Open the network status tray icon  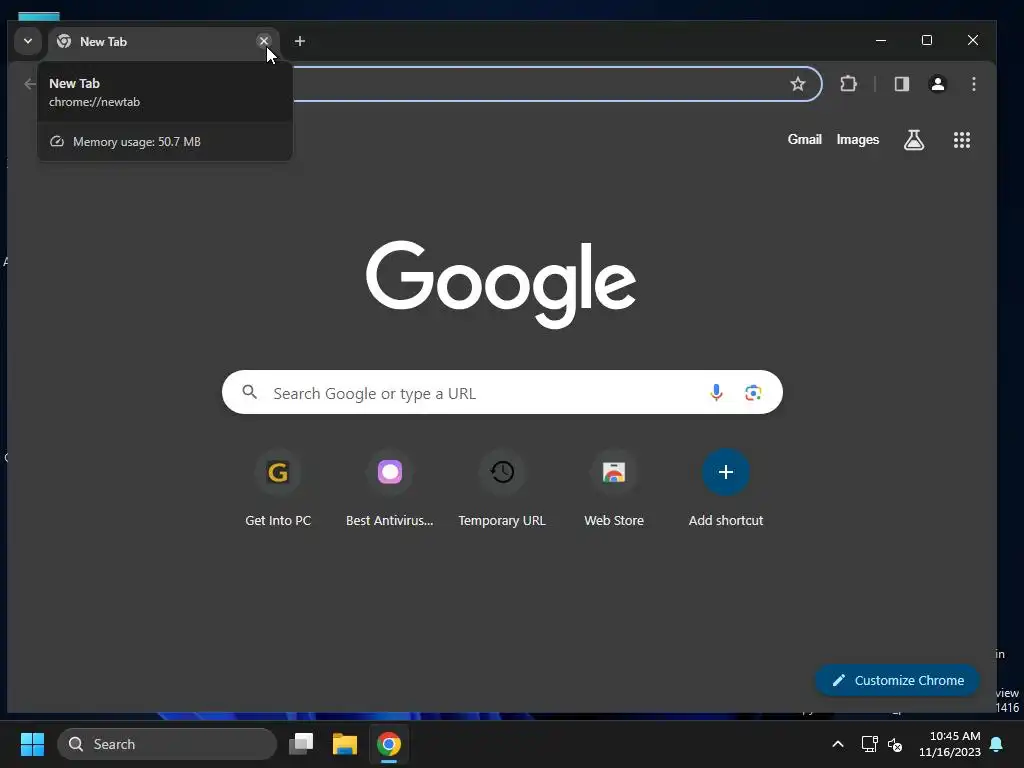(x=869, y=744)
